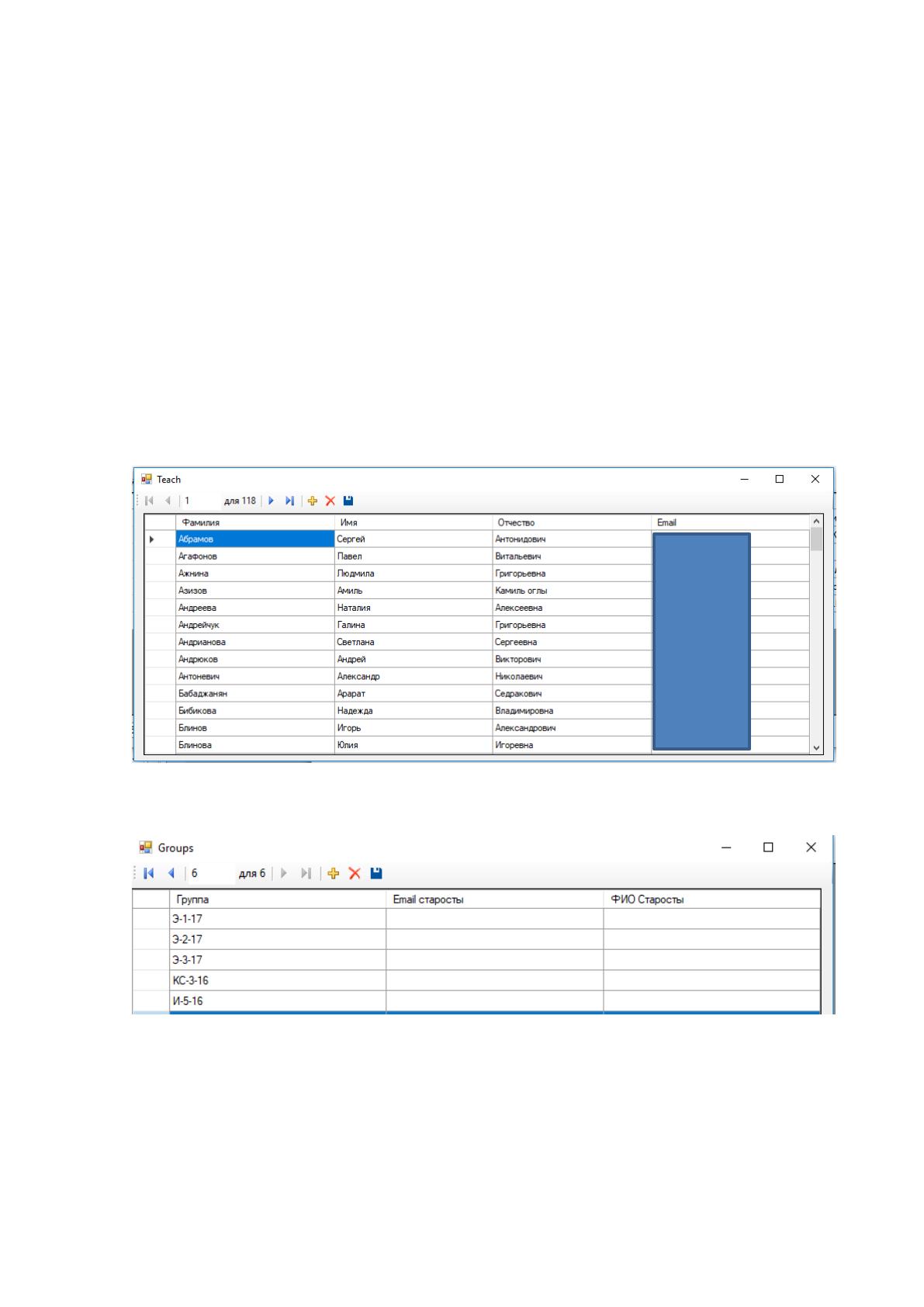Go to next record in Teach window
The width and height of the screenshot is (924, 1307).
point(272,501)
